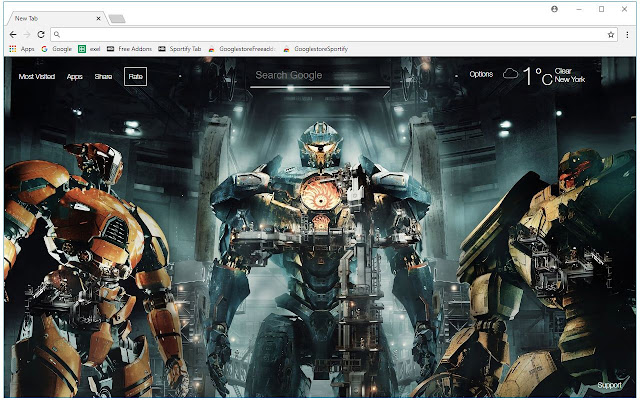This screenshot has width=640, height=400.
Task: Open the user profile icon
Action: (554, 9)
